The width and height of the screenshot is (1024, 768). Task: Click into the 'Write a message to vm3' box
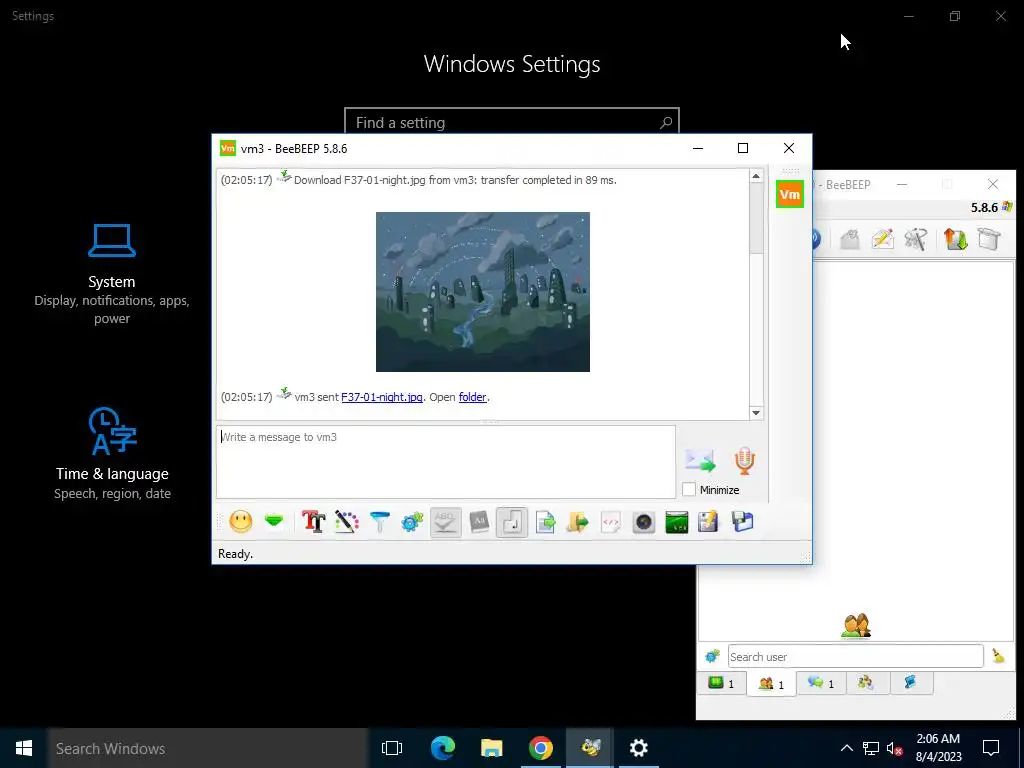446,462
